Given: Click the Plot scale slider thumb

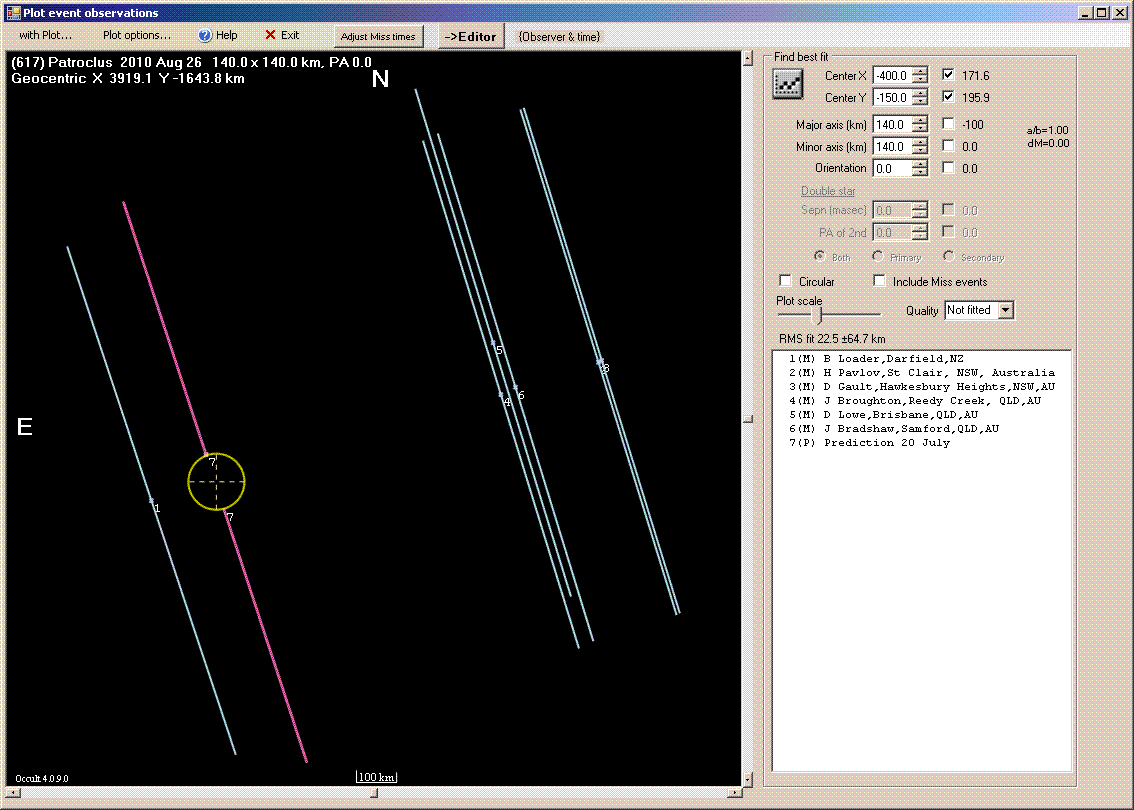Looking at the screenshot, I should point(817,315).
